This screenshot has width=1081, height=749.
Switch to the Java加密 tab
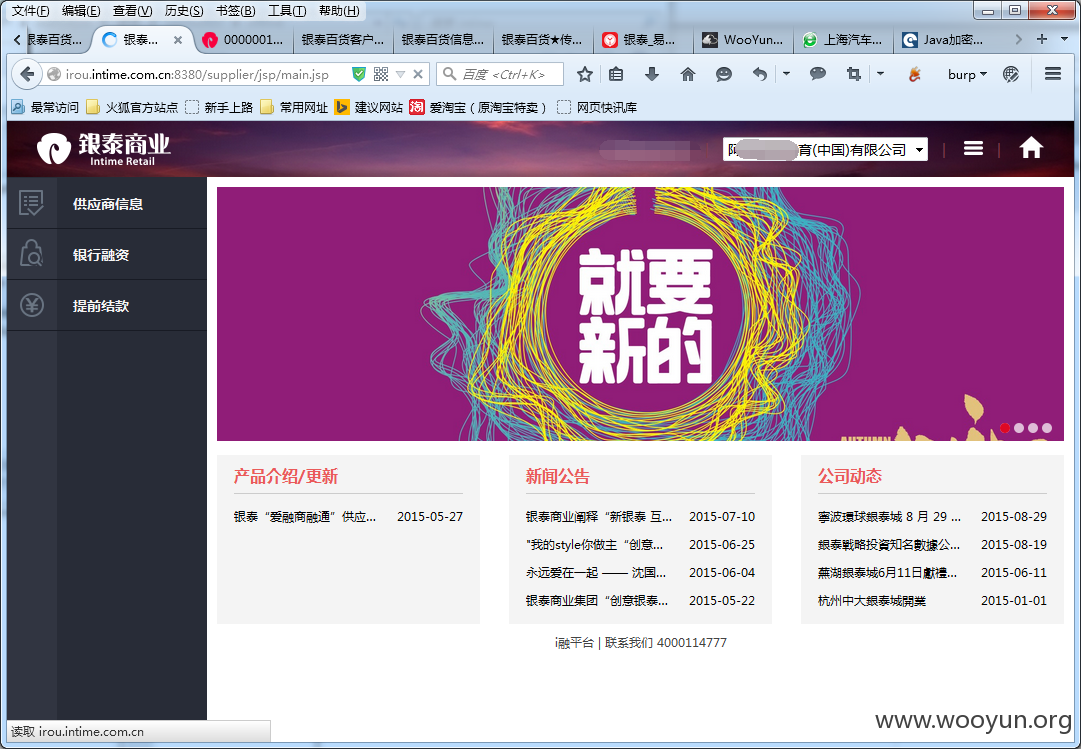pos(943,39)
